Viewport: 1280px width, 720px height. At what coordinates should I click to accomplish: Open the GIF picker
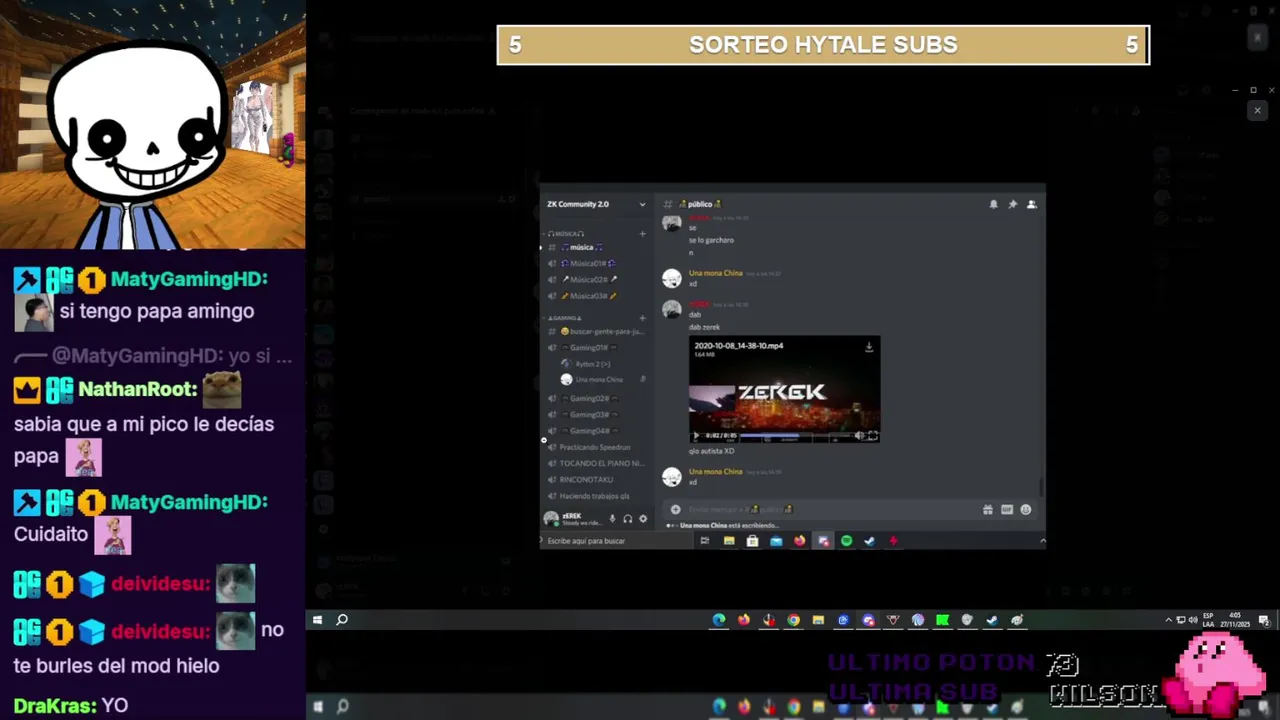(1007, 509)
